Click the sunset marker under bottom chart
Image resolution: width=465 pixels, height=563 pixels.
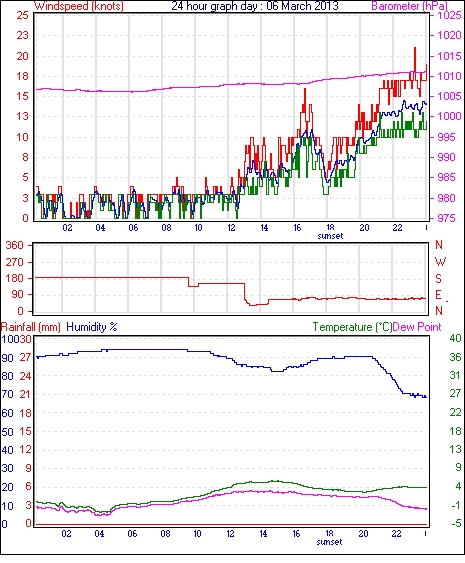(329, 542)
